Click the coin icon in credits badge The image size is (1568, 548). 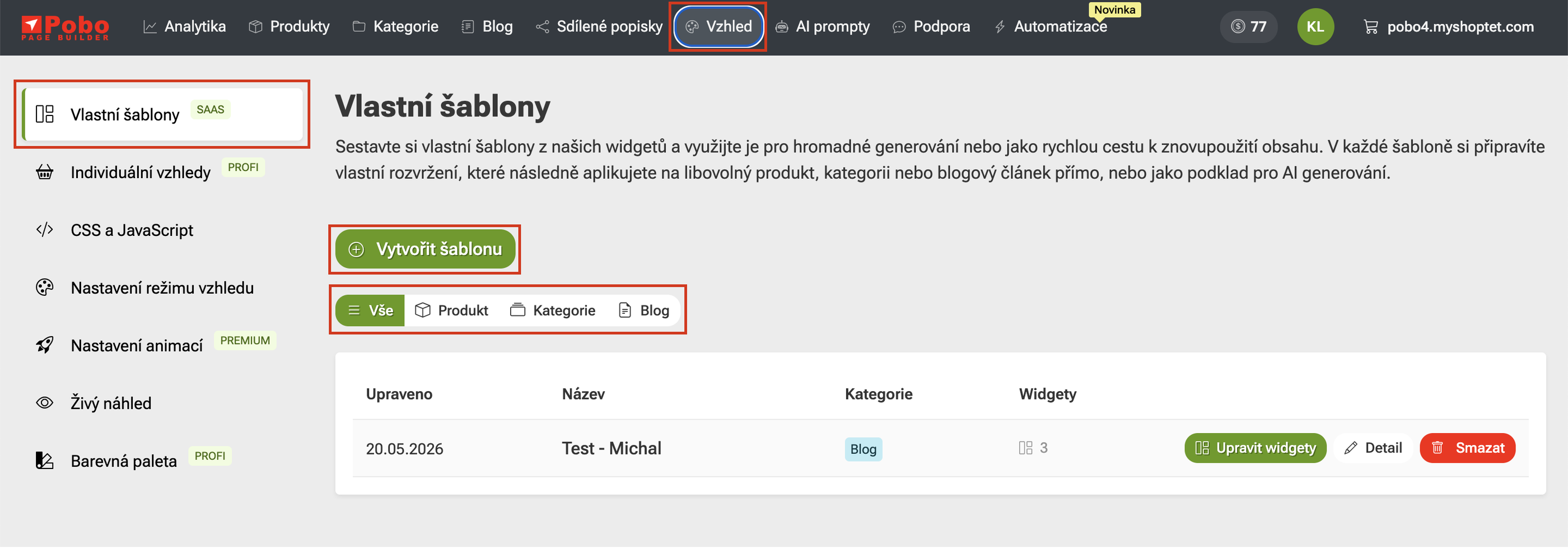click(x=1238, y=27)
